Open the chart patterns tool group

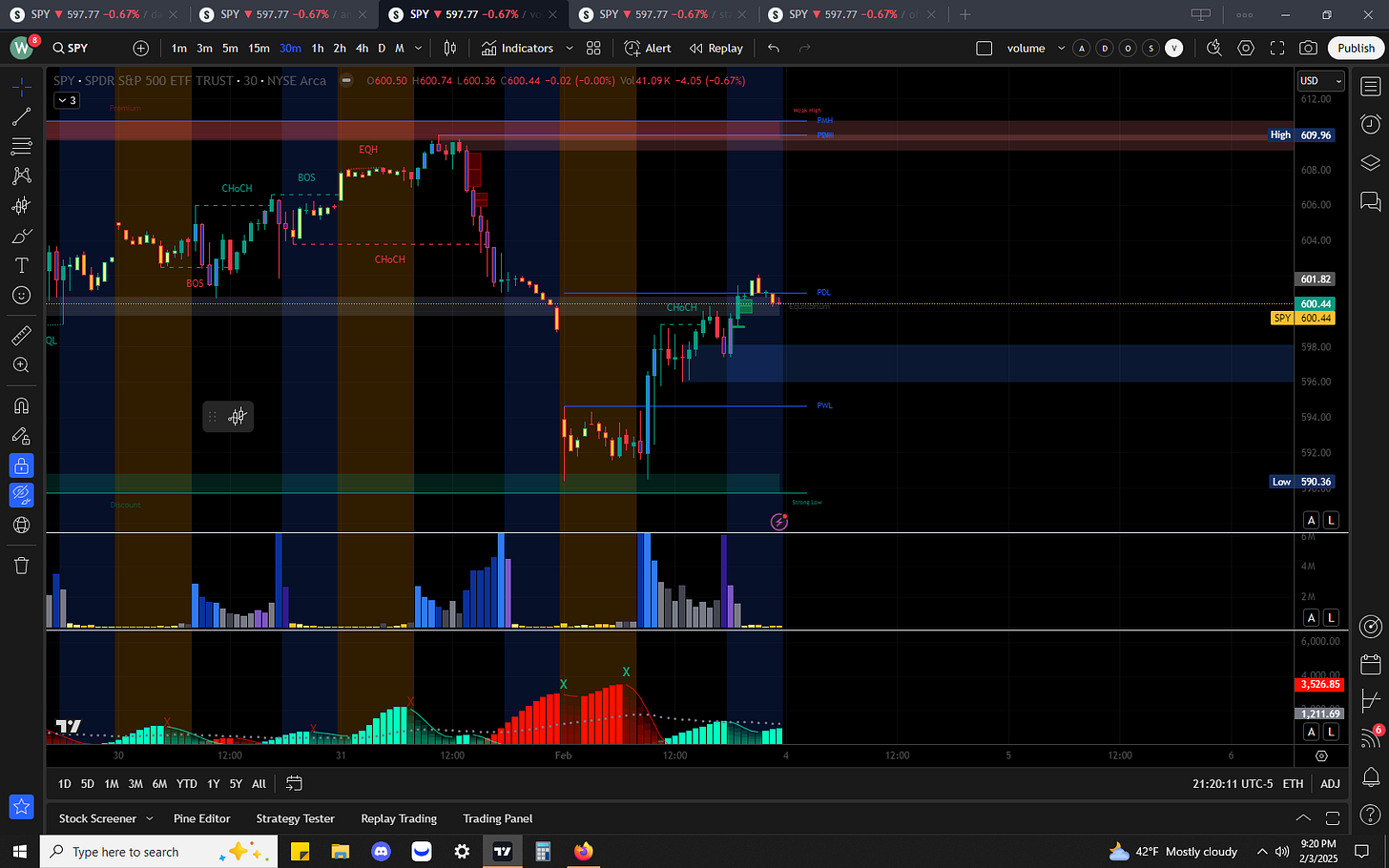(x=21, y=176)
